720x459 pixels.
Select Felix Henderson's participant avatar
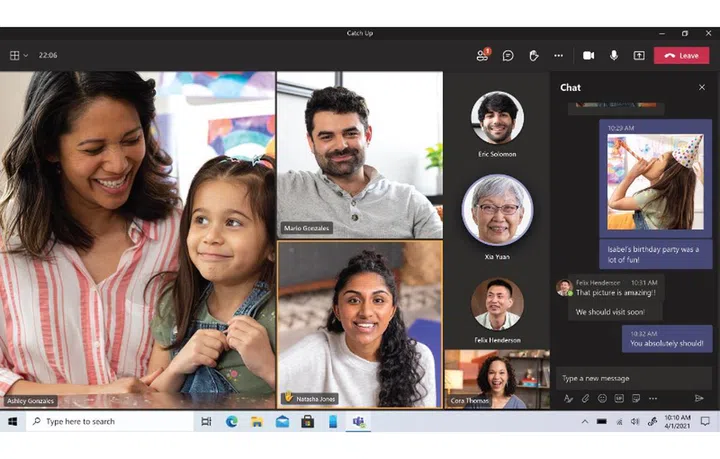point(497,304)
